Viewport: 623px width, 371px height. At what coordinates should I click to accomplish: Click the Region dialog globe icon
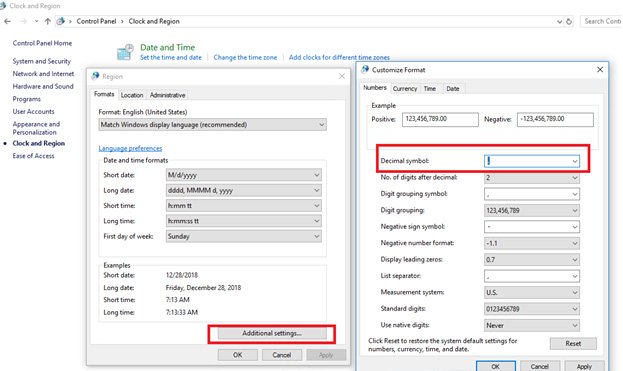[x=95, y=76]
